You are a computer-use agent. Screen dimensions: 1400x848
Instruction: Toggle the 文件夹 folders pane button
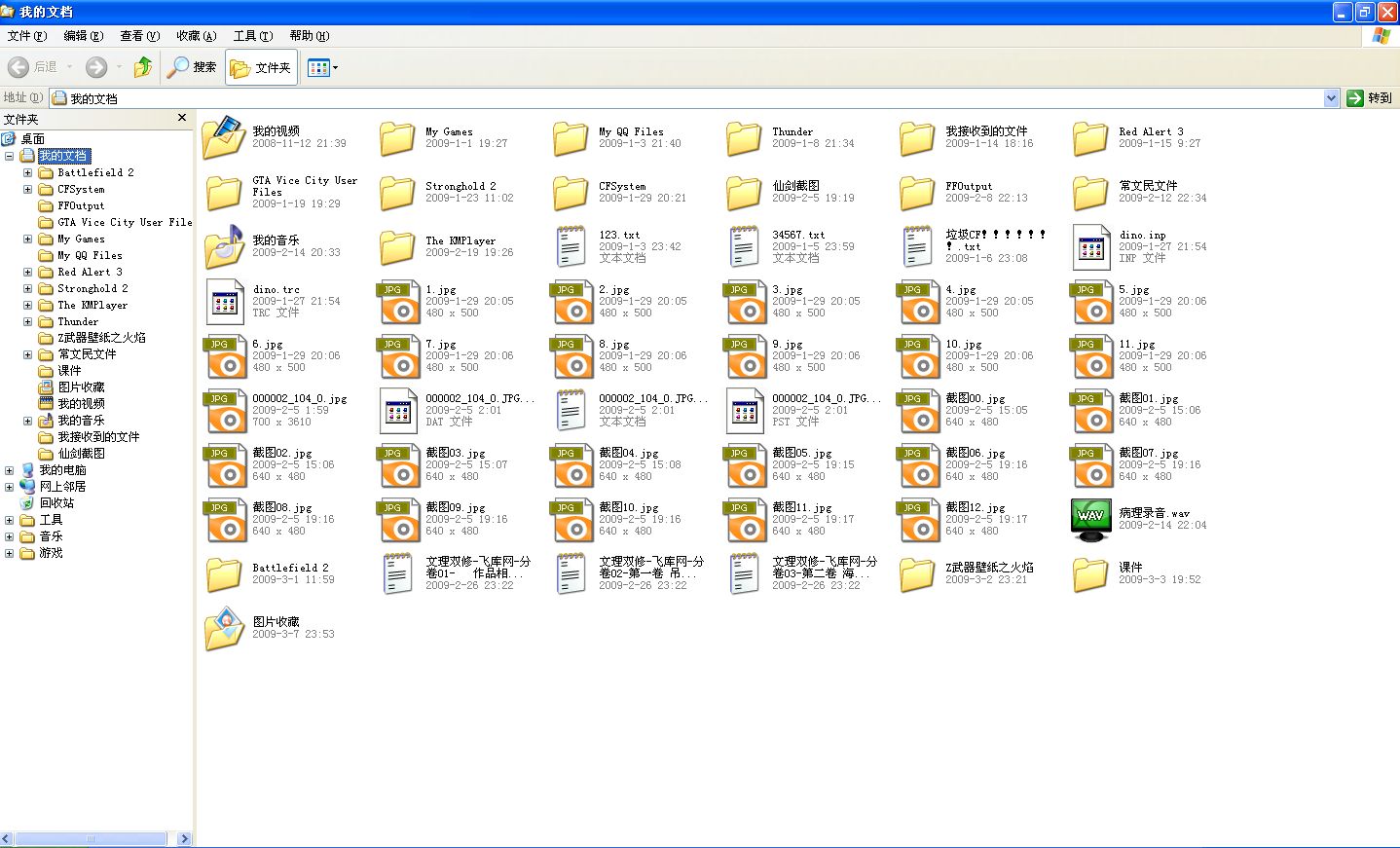click(x=261, y=67)
